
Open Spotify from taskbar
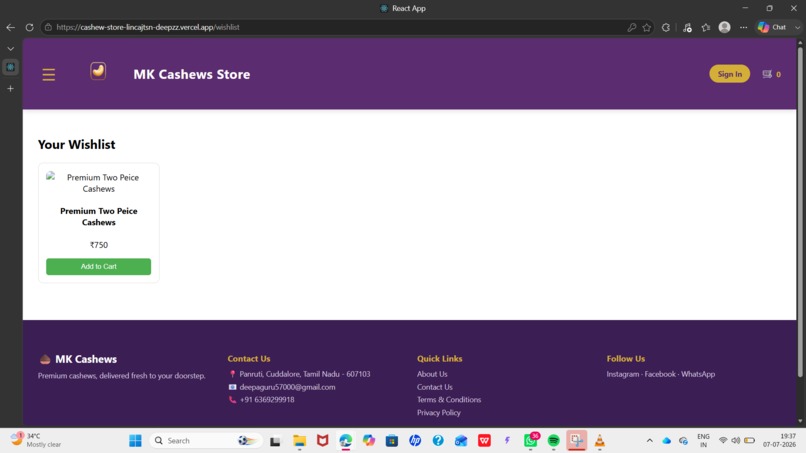553,441
